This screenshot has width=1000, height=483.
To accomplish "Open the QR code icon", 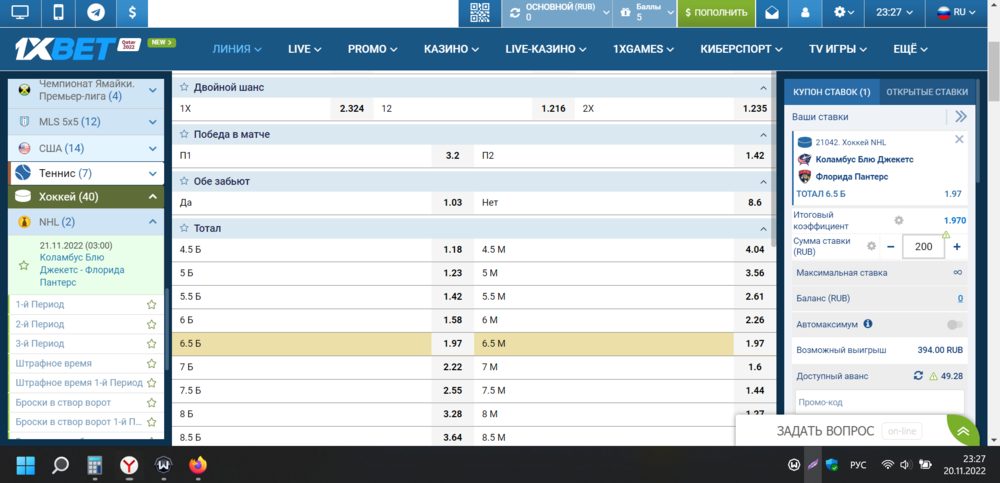I will pos(480,12).
